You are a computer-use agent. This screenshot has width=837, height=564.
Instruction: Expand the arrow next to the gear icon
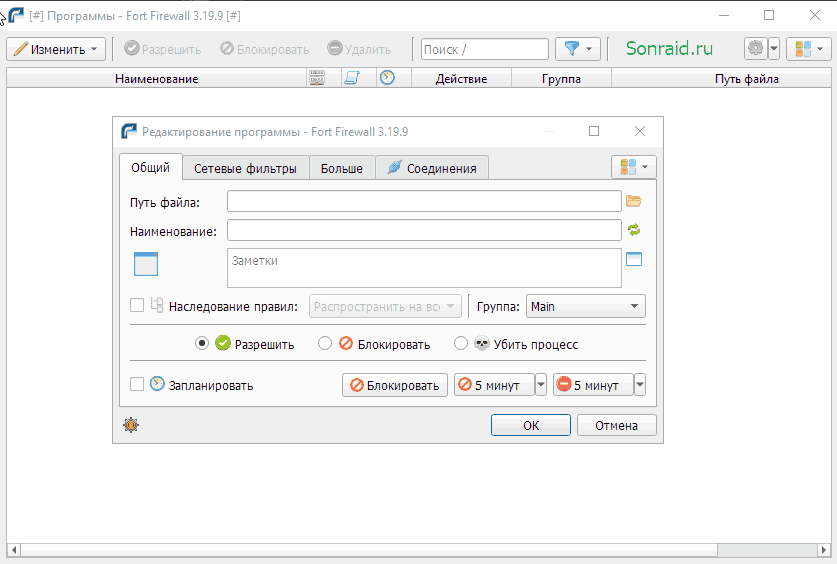coord(774,49)
